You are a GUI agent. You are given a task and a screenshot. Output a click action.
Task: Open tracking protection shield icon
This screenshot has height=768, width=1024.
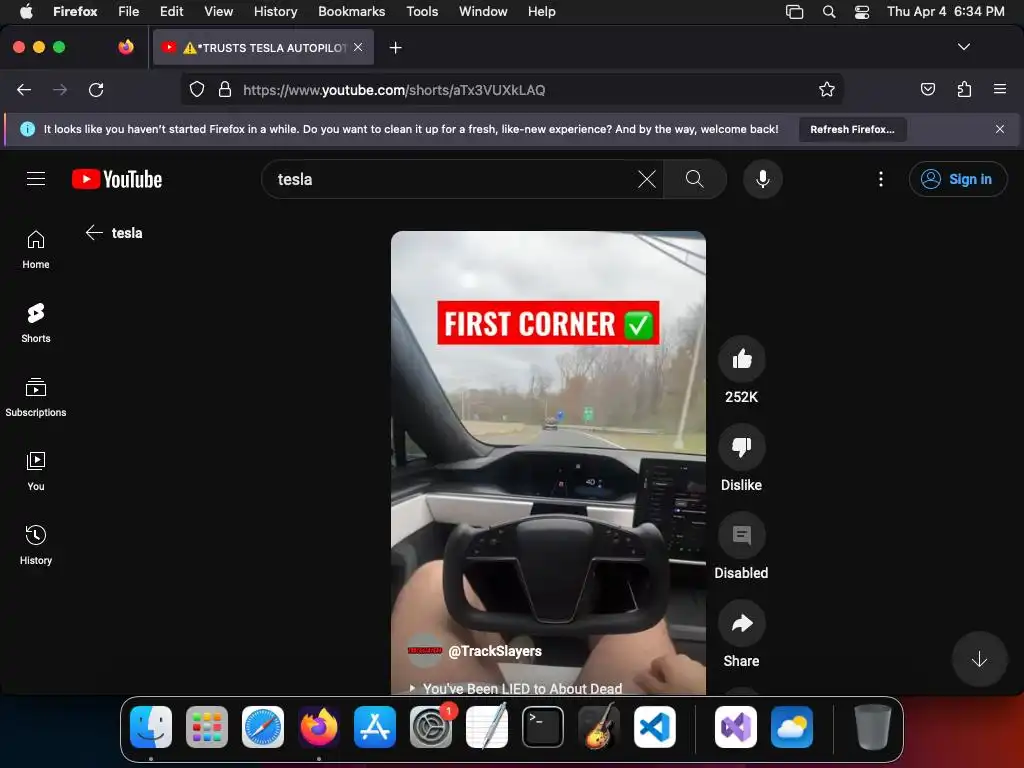point(197,89)
